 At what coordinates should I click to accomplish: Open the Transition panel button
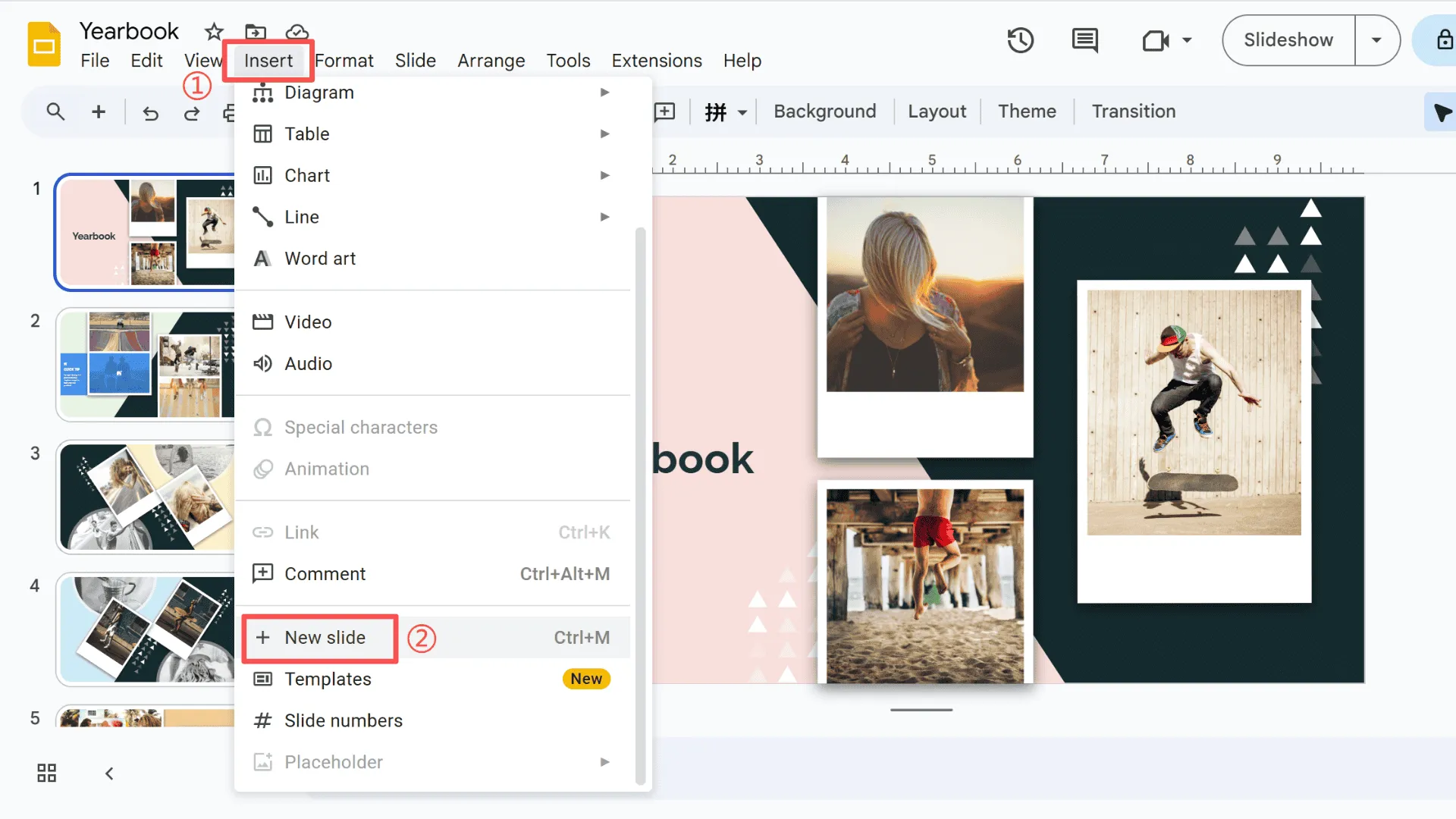point(1133,111)
